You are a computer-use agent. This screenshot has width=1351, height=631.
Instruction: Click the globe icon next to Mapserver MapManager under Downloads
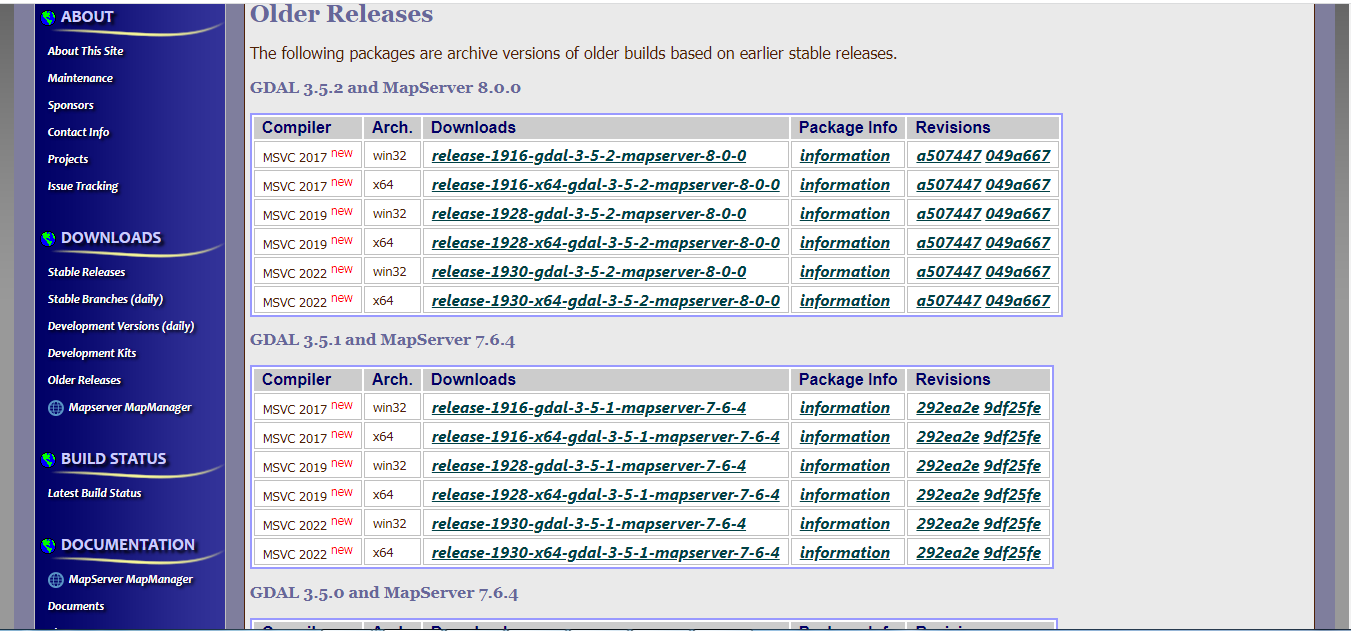pyautogui.click(x=56, y=408)
